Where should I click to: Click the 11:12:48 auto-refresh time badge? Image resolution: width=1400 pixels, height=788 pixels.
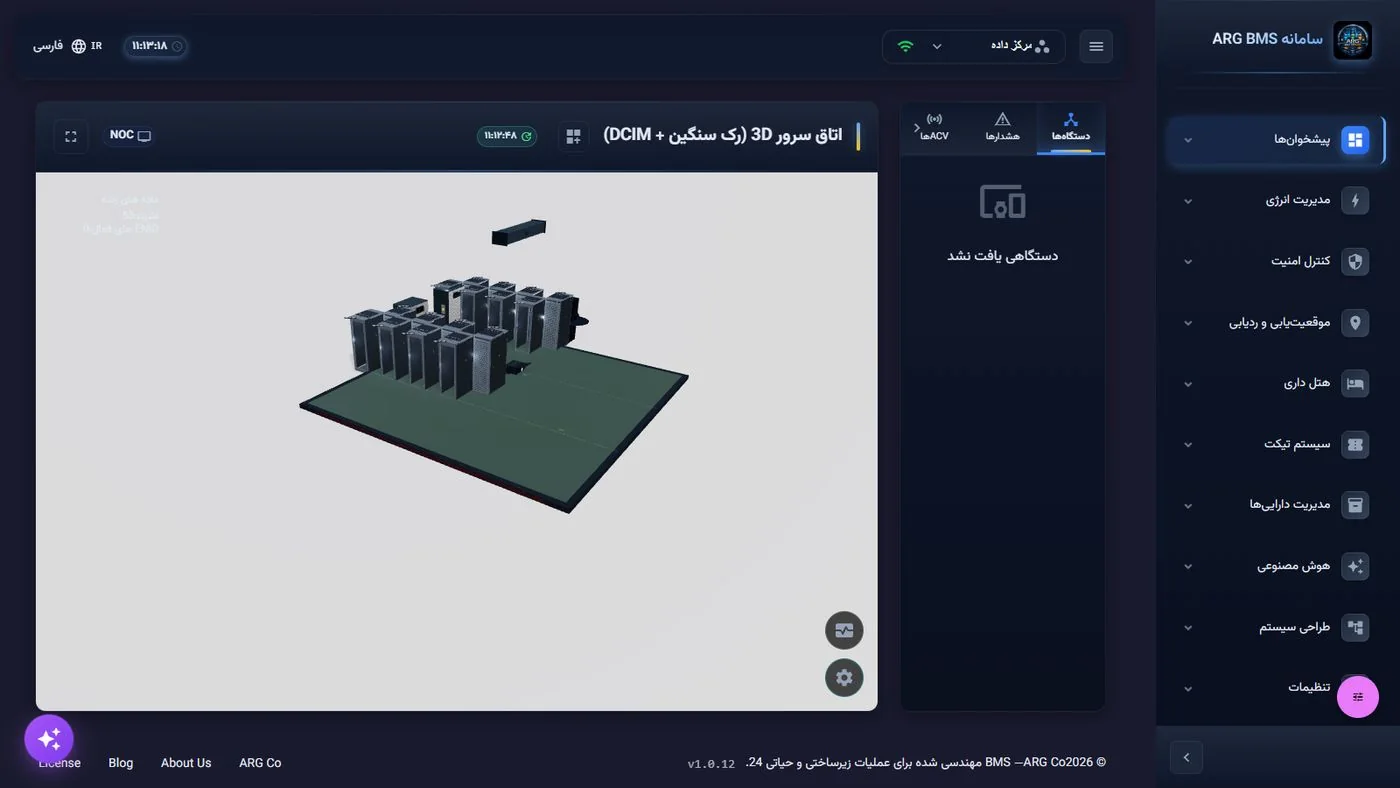click(507, 136)
